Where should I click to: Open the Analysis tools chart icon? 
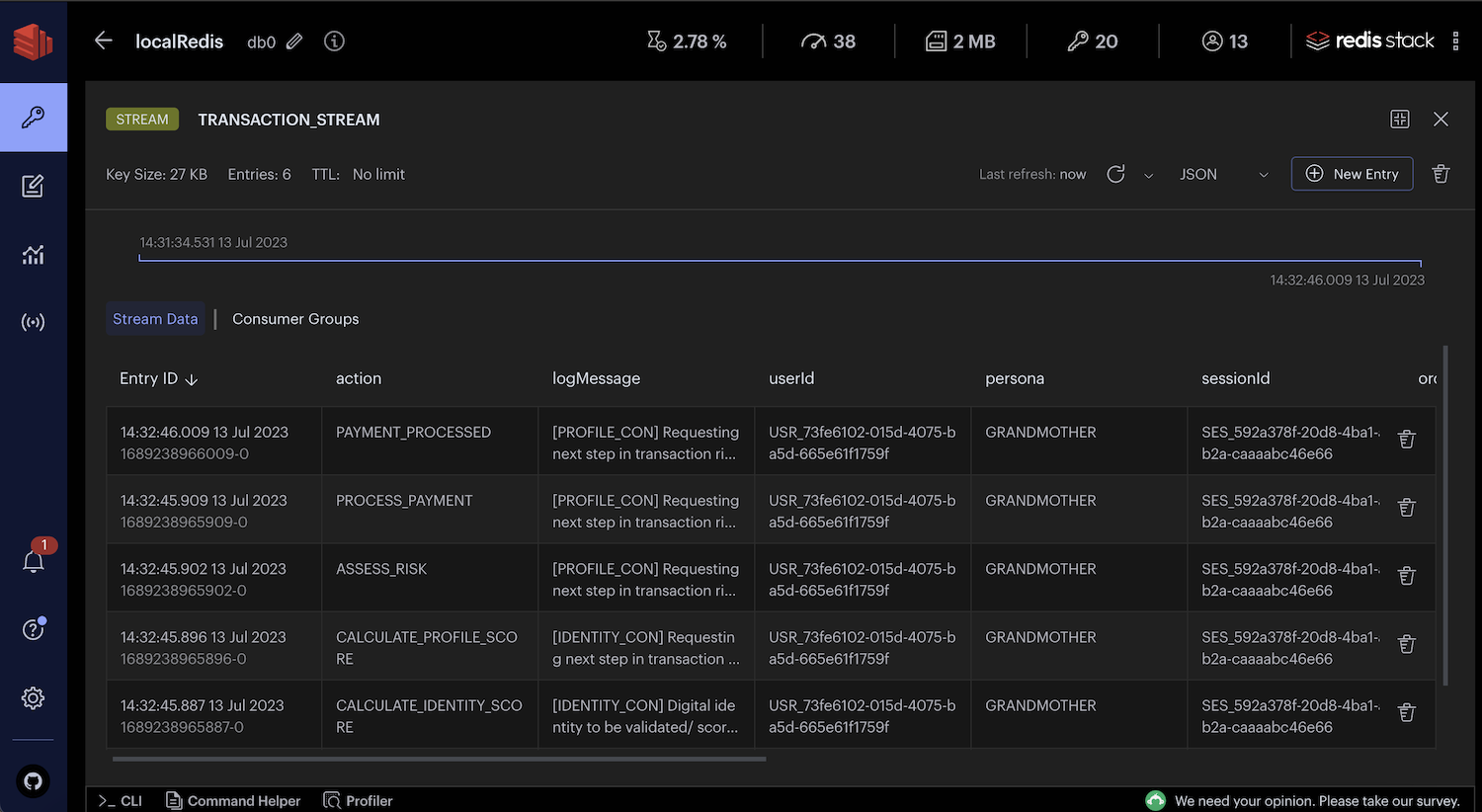pos(33,255)
